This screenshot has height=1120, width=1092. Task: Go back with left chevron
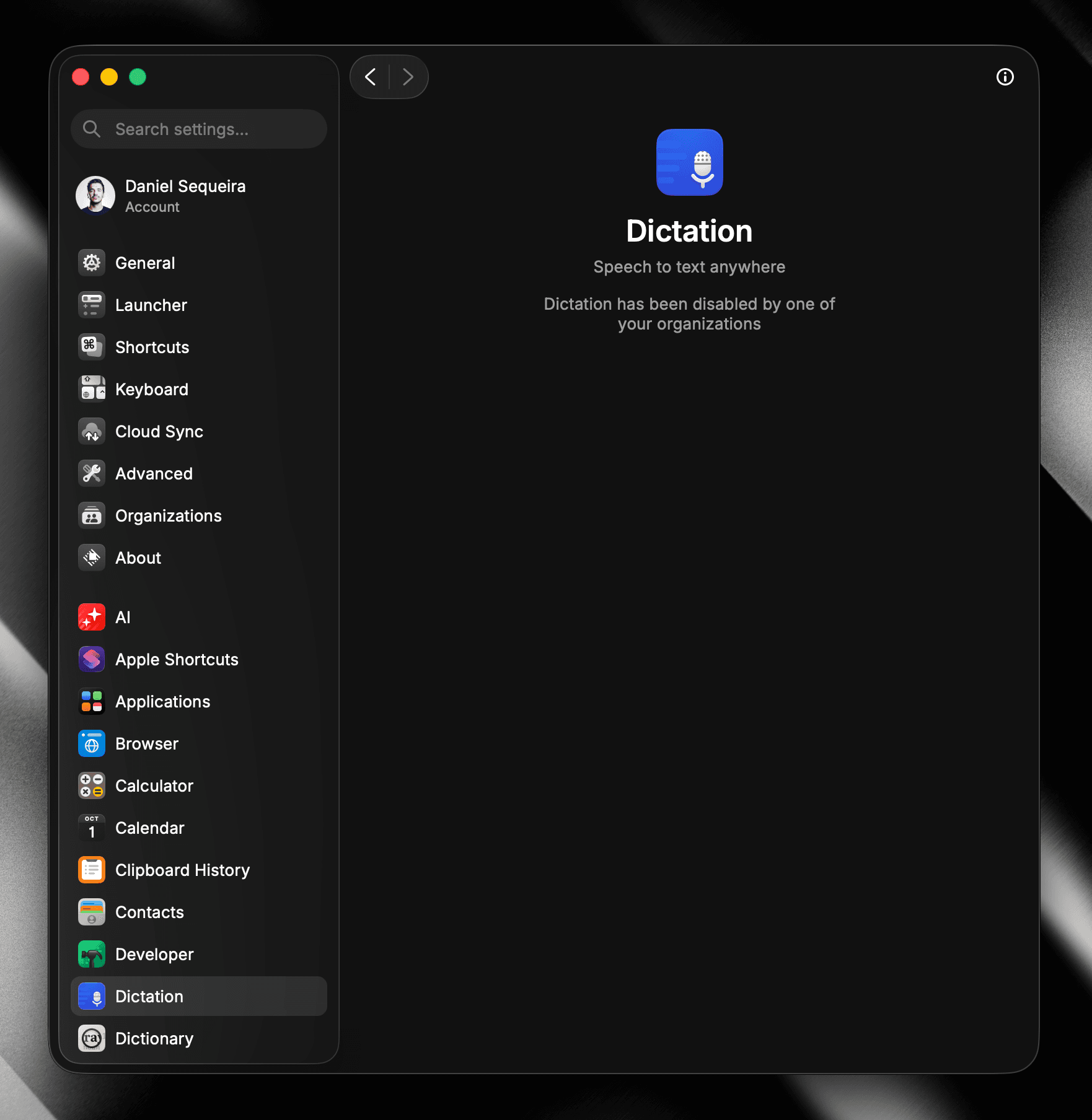point(371,77)
